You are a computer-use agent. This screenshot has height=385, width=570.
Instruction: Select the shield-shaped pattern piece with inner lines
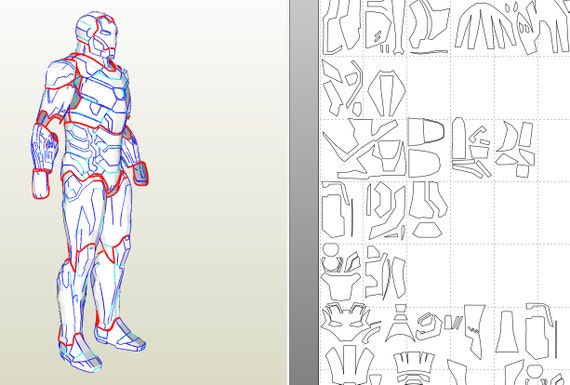pos(386,93)
